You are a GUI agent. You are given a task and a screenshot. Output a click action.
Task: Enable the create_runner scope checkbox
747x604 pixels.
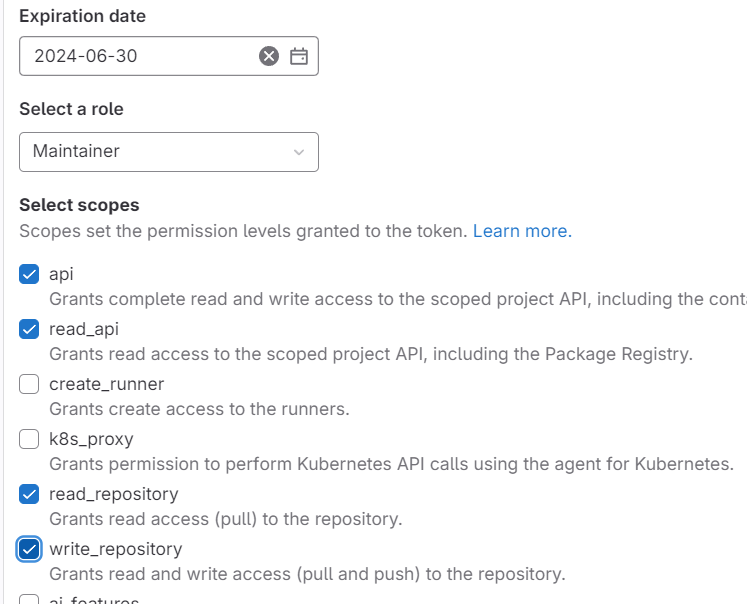coord(30,384)
